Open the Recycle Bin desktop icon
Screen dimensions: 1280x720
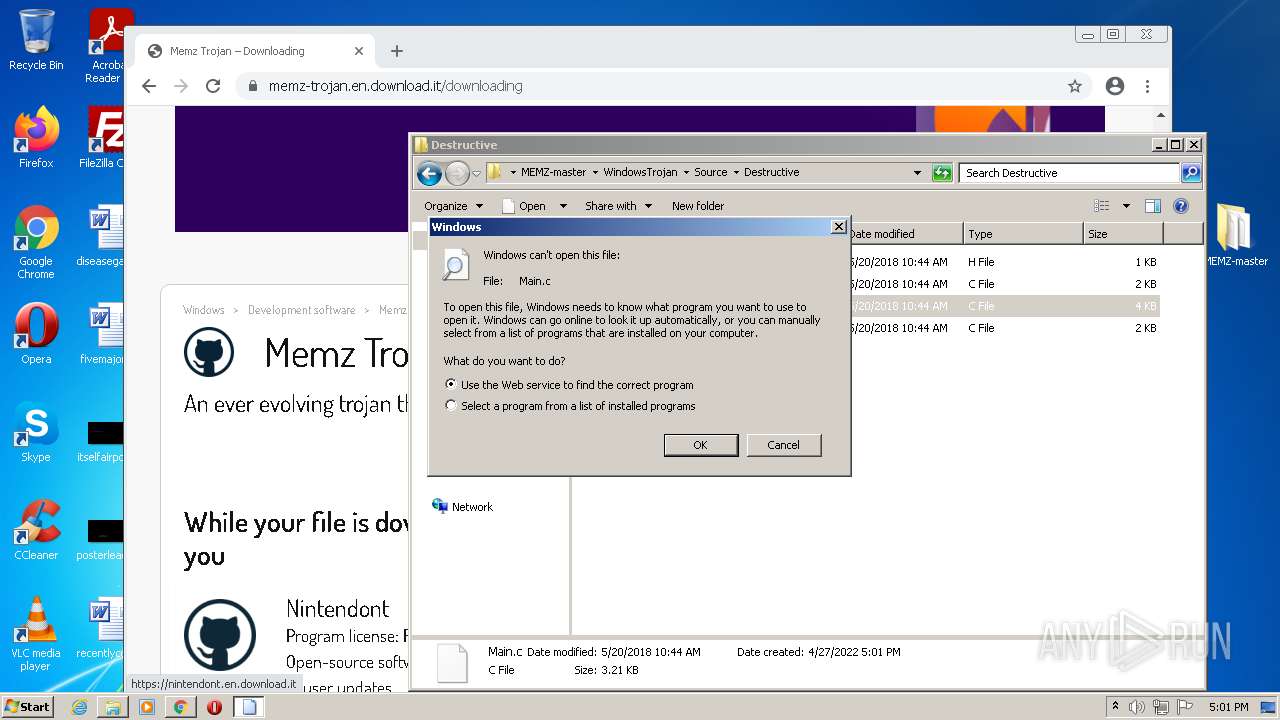click(x=36, y=40)
